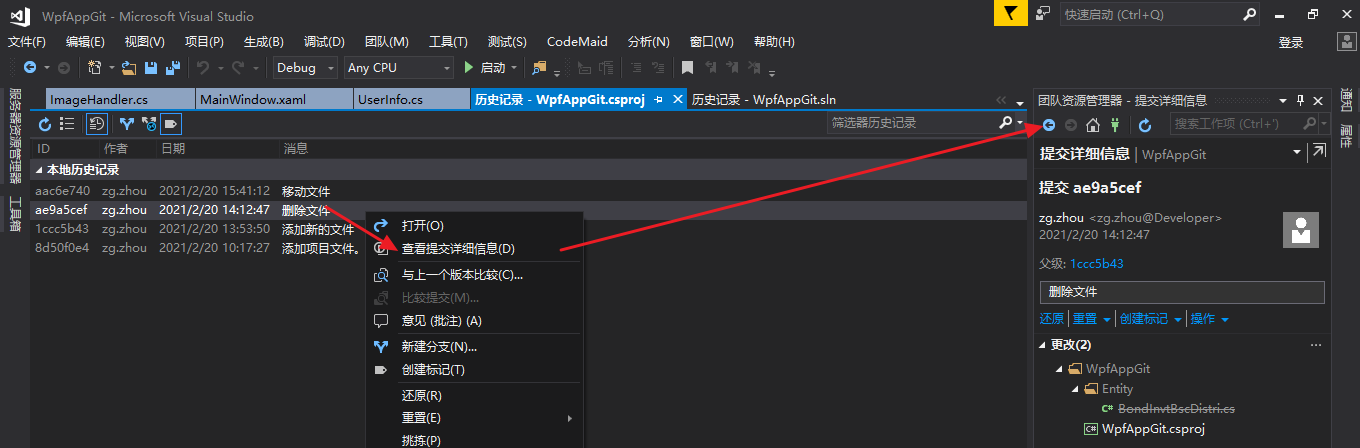Toggle show tags icon in history toolbar
1360x448 pixels.
click(x=171, y=124)
